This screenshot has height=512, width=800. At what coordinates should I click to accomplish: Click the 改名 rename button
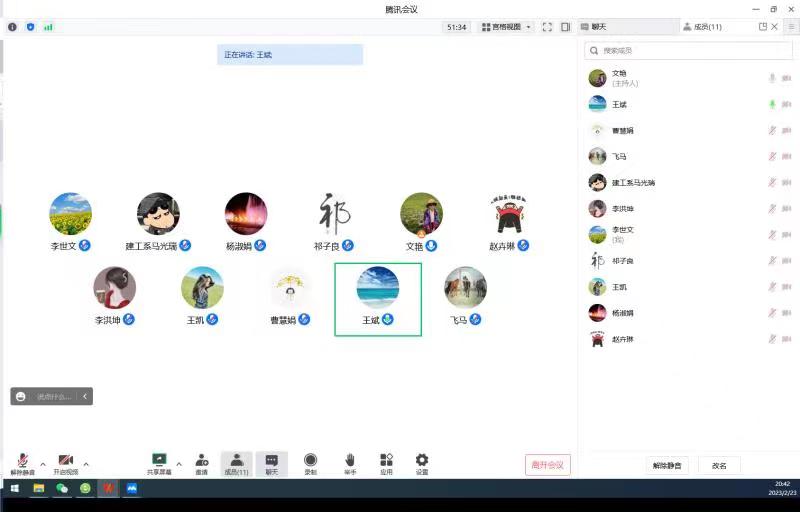[719, 465]
